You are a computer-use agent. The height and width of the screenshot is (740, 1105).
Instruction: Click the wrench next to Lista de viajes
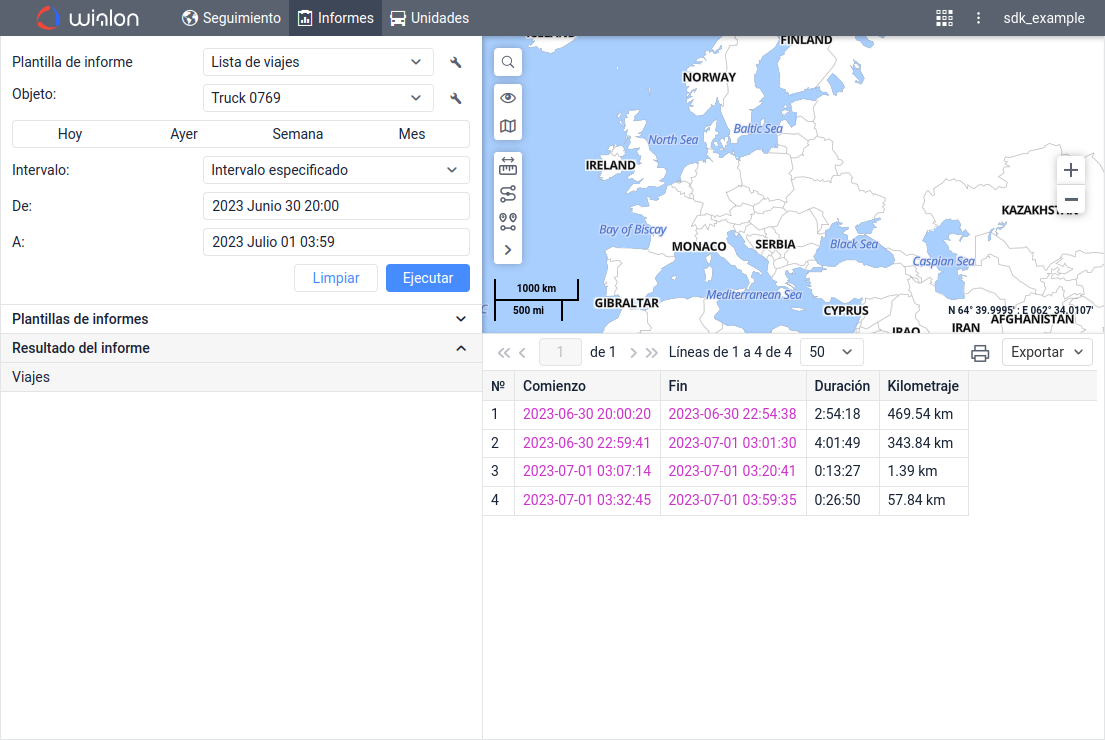(456, 63)
